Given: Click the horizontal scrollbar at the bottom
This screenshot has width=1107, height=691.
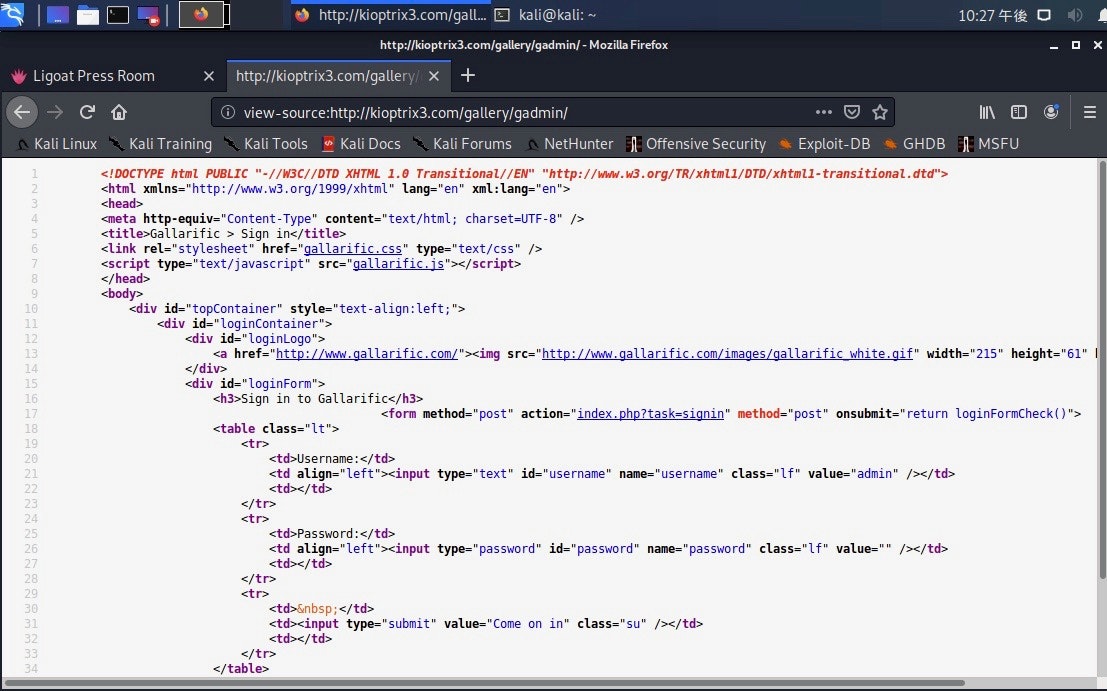Looking at the screenshot, I should pyautogui.click(x=484, y=683).
